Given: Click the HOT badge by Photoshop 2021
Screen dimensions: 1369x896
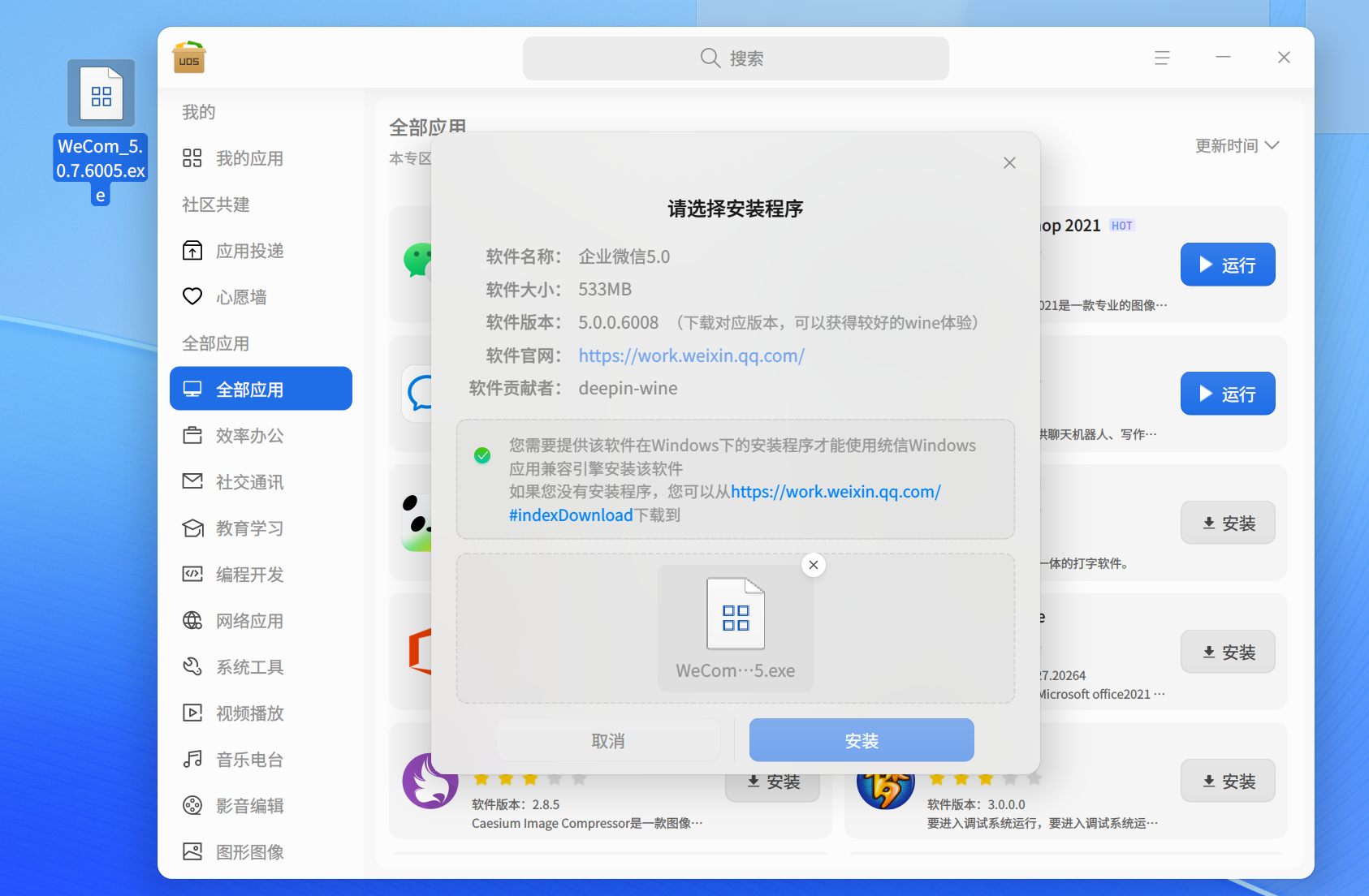Looking at the screenshot, I should 1122,226.
